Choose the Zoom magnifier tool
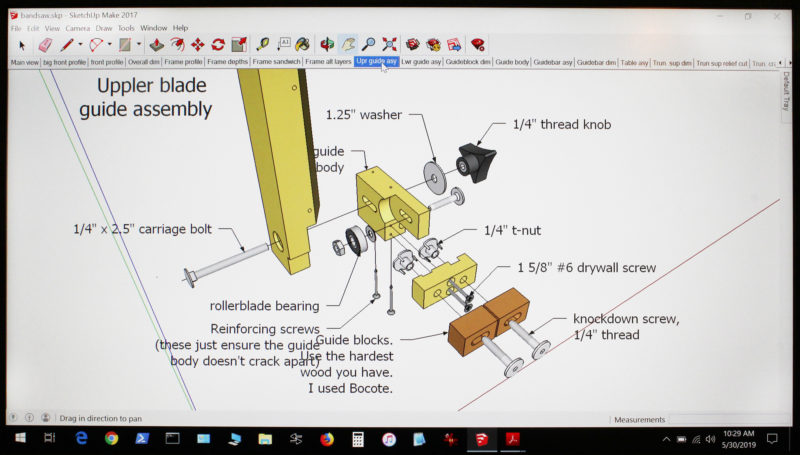The width and height of the screenshot is (800, 455). 368,44
